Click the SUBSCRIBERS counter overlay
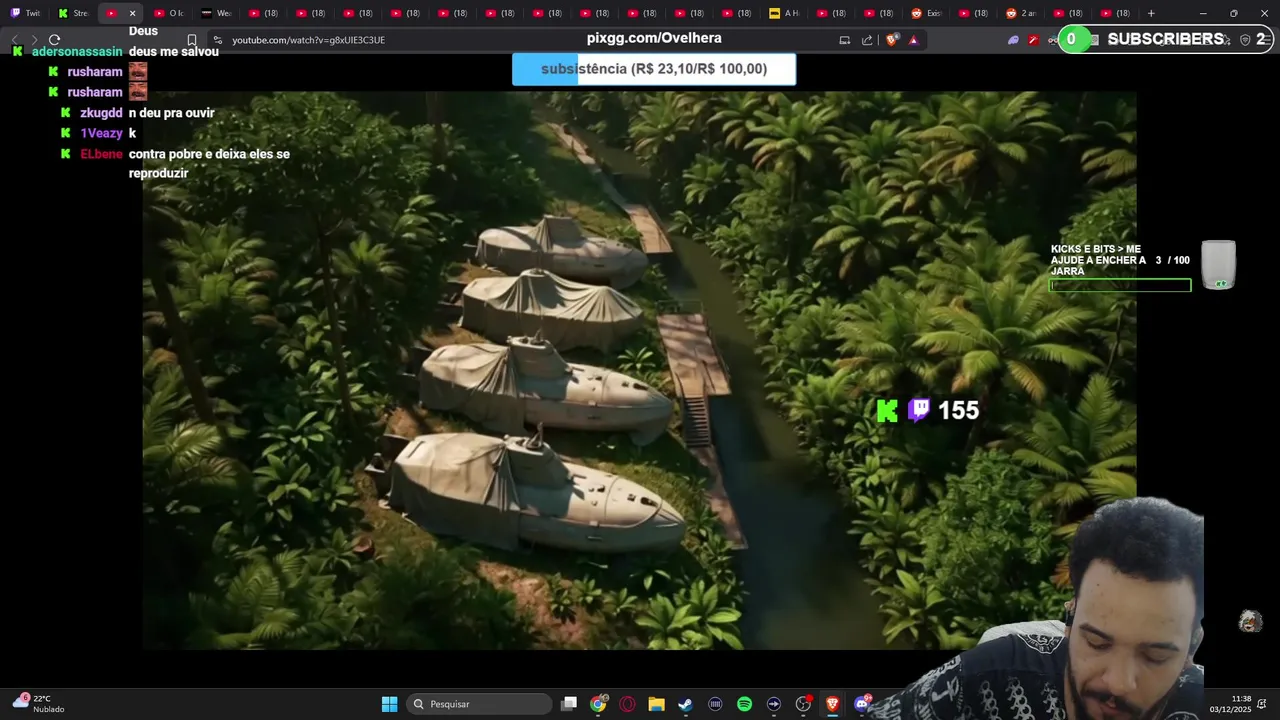Screen dimensions: 1280x720 click(x=1165, y=39)
